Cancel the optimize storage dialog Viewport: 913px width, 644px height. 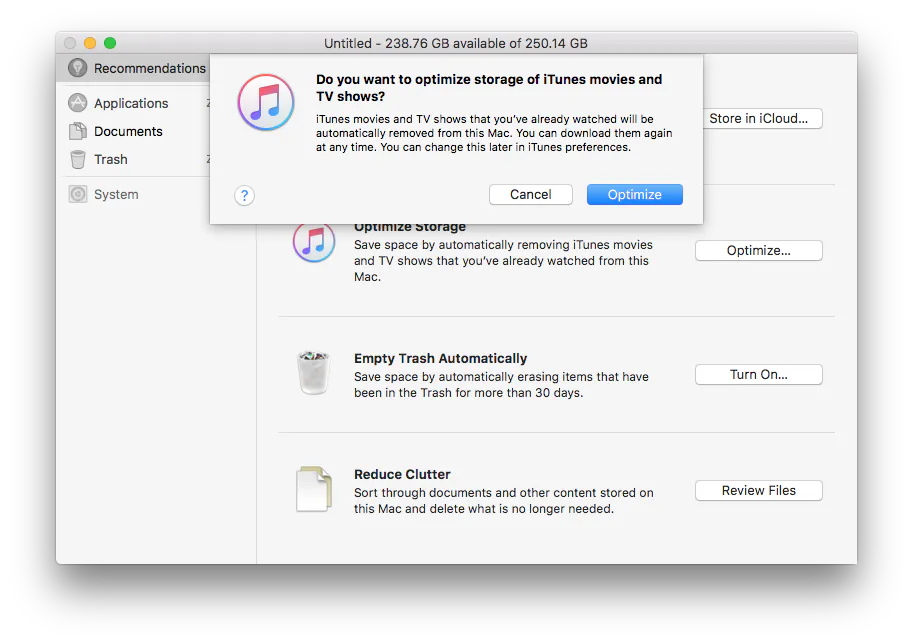[530, 194]
